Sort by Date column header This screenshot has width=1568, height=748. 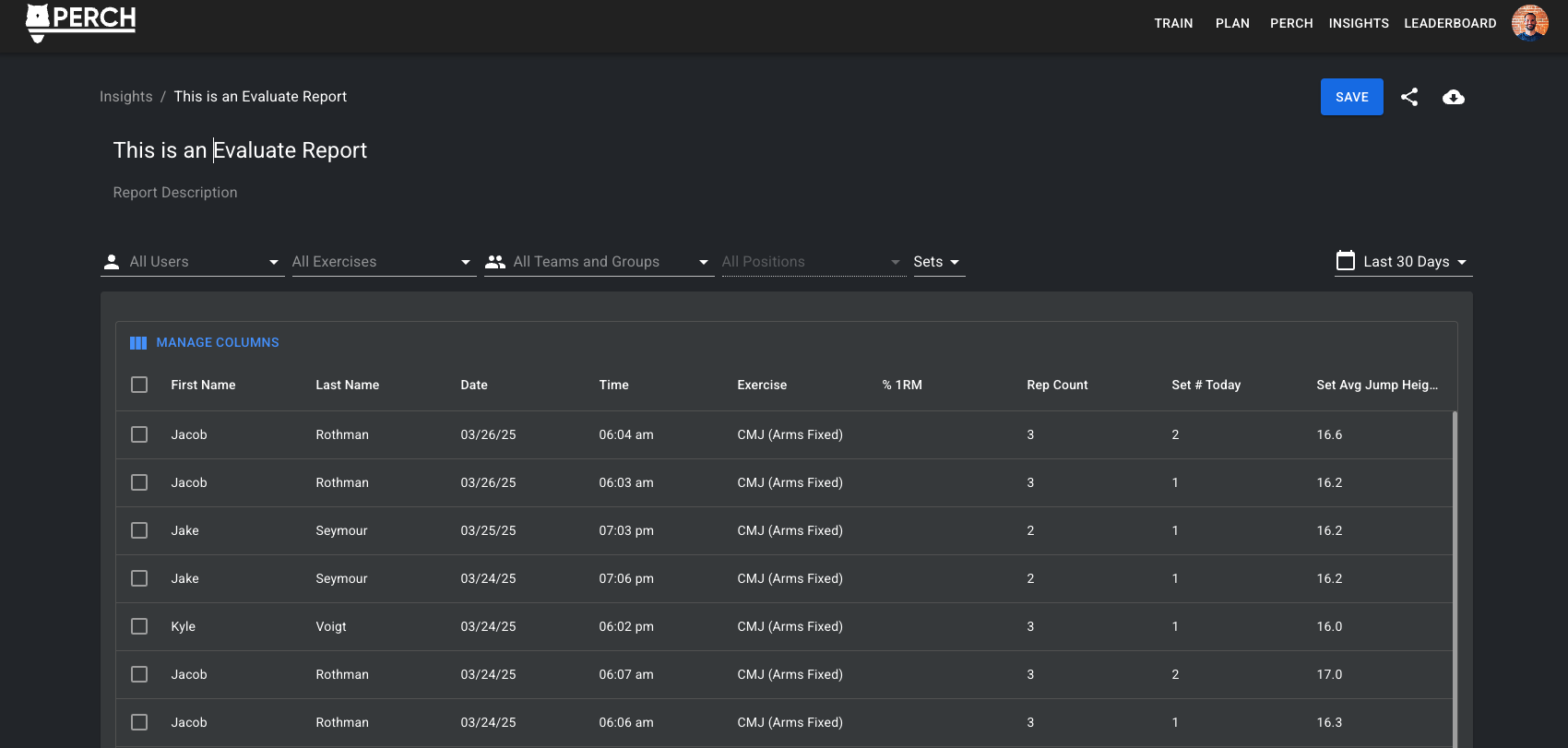(x=474, y=385)
